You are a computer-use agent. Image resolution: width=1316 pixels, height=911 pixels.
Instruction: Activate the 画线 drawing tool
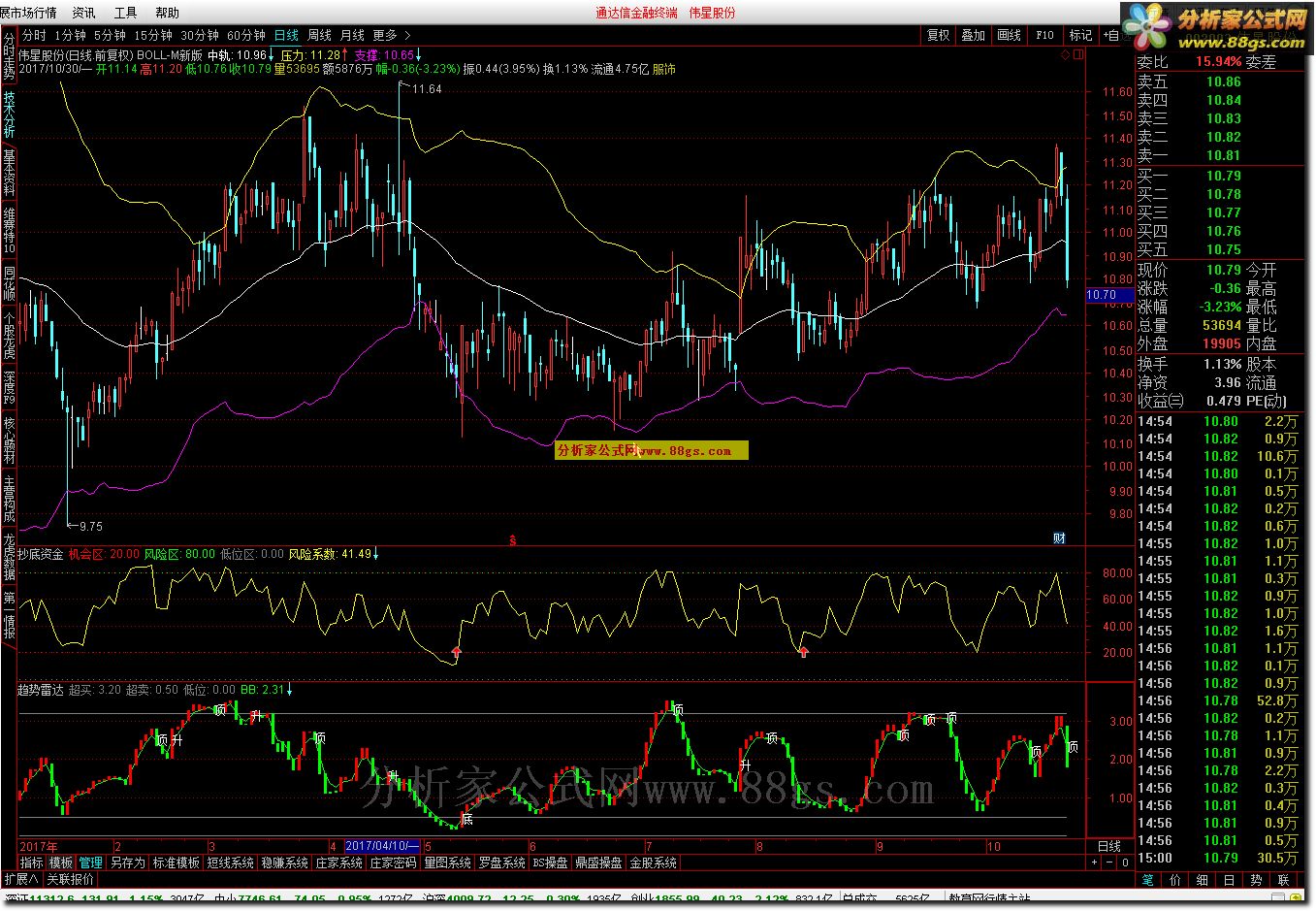pos(1009,35)
